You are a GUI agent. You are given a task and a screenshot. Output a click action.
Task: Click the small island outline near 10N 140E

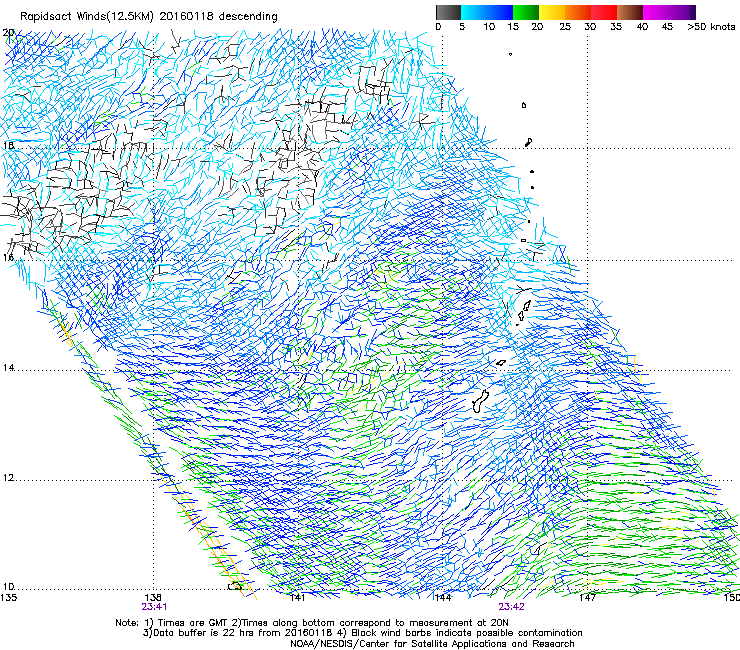pyautogui.click(x=235, y=586)
